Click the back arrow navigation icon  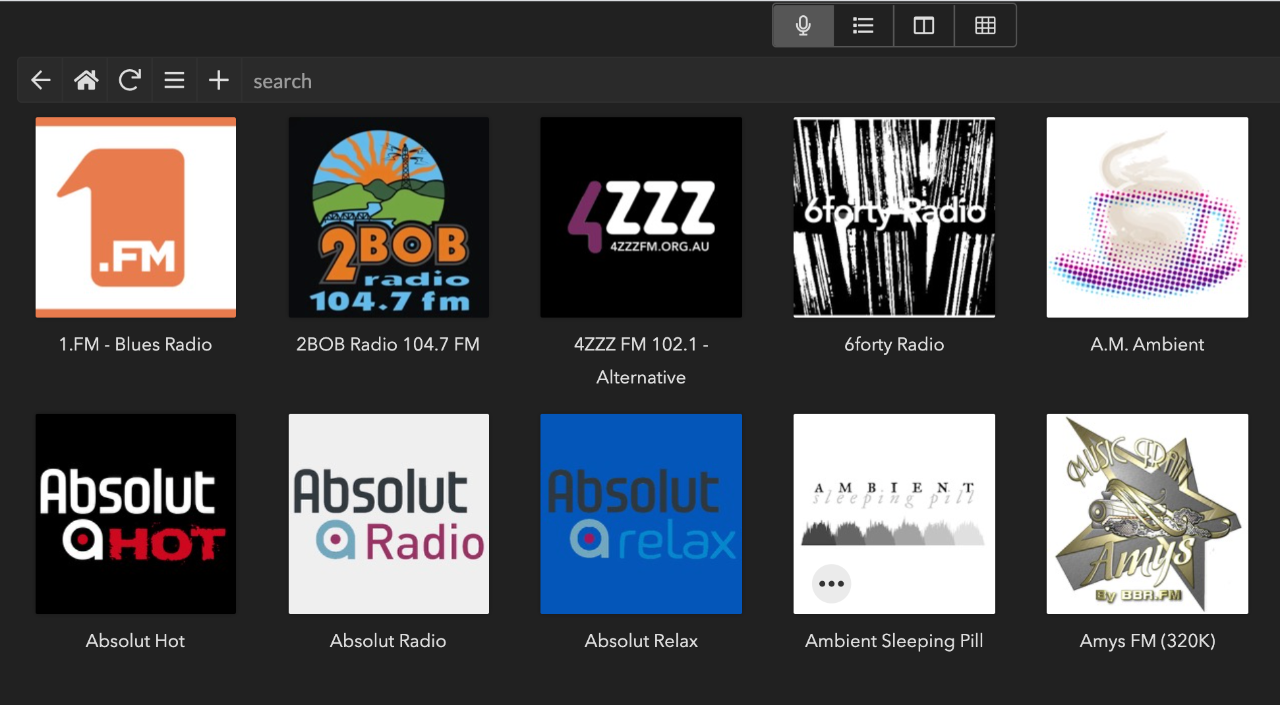point(41,81)
